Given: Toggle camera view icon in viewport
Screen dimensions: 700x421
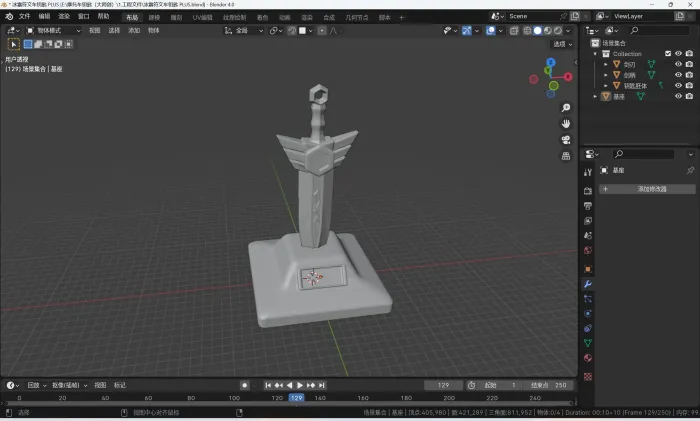Looking at the screenshot, I should pos(566,139).
